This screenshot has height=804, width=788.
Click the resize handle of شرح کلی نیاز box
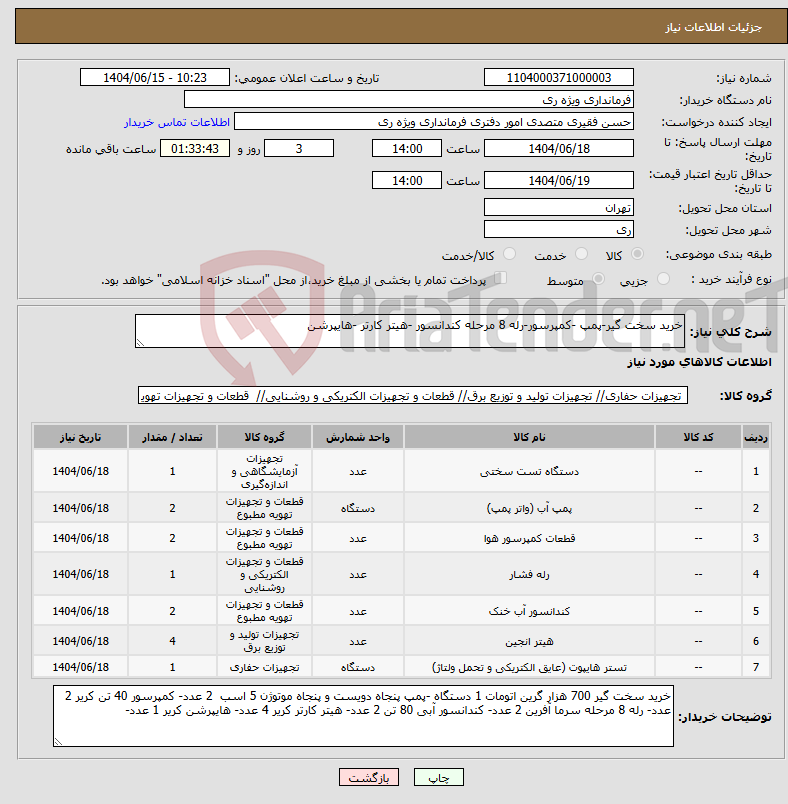(x=140, y=343)
